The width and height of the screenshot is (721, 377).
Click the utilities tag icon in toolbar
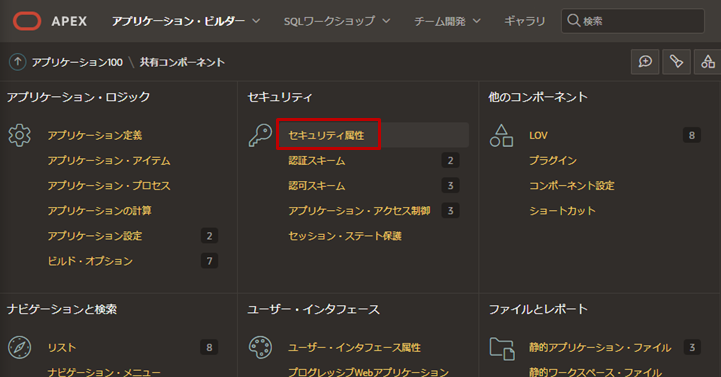676,62
